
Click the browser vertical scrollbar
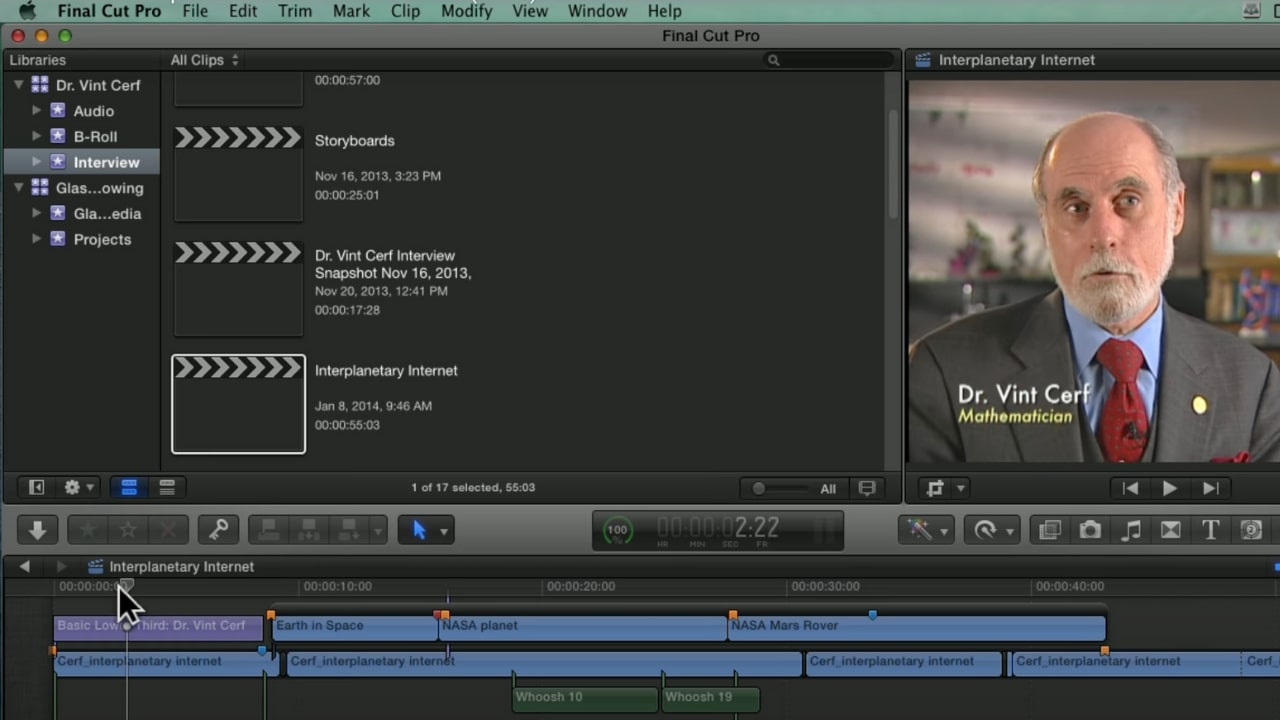pyautogui.click(x=894, y=165)
